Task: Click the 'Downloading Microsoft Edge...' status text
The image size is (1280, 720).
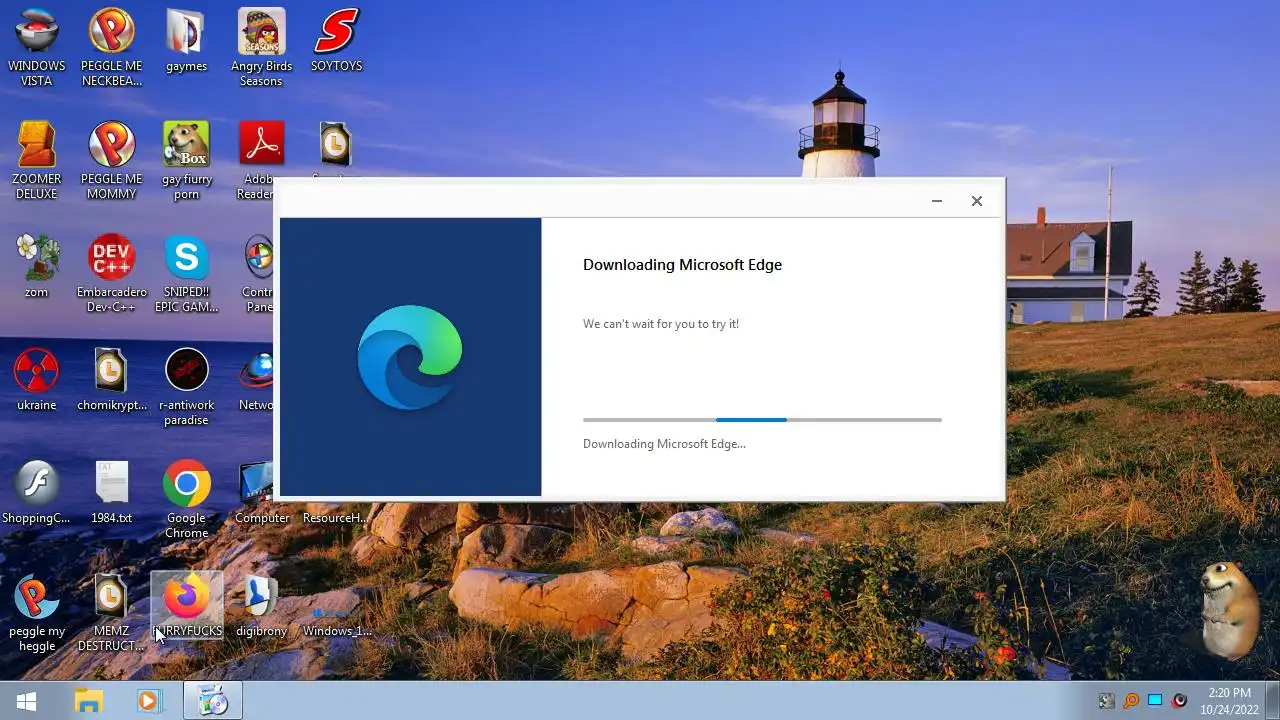Action: [664, 444]
